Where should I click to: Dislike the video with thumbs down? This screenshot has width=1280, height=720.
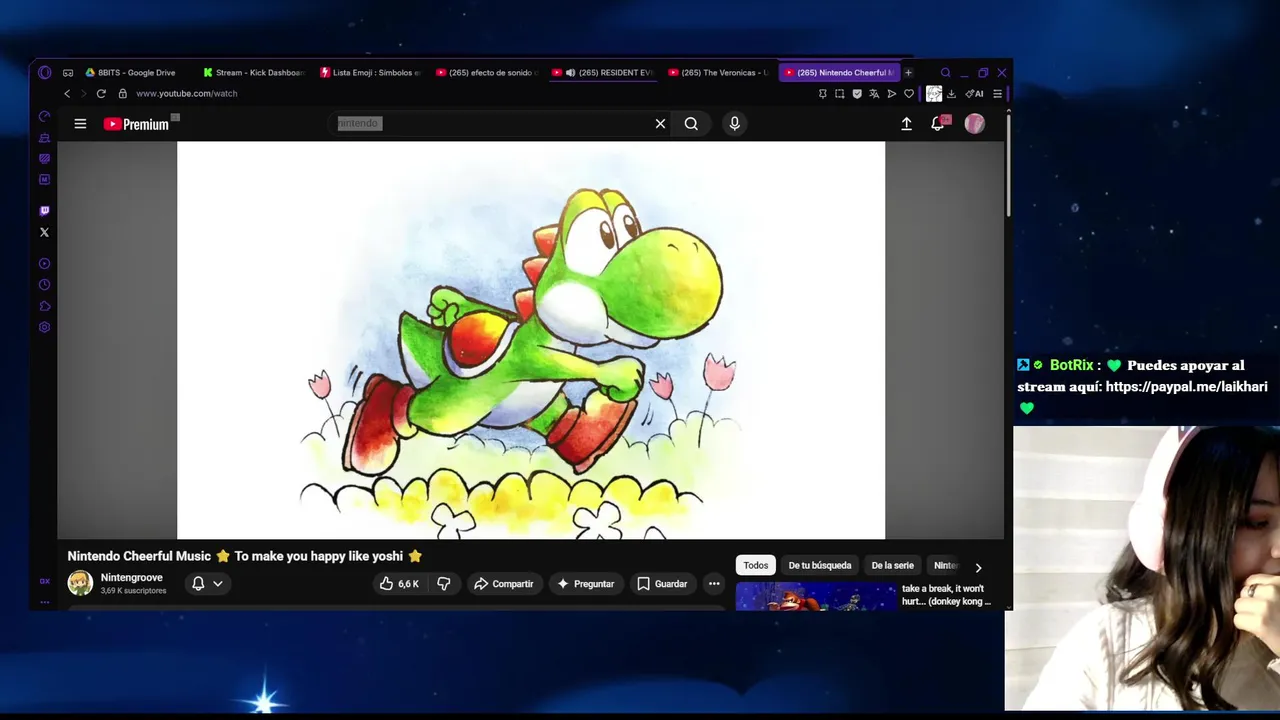[444, 584]
